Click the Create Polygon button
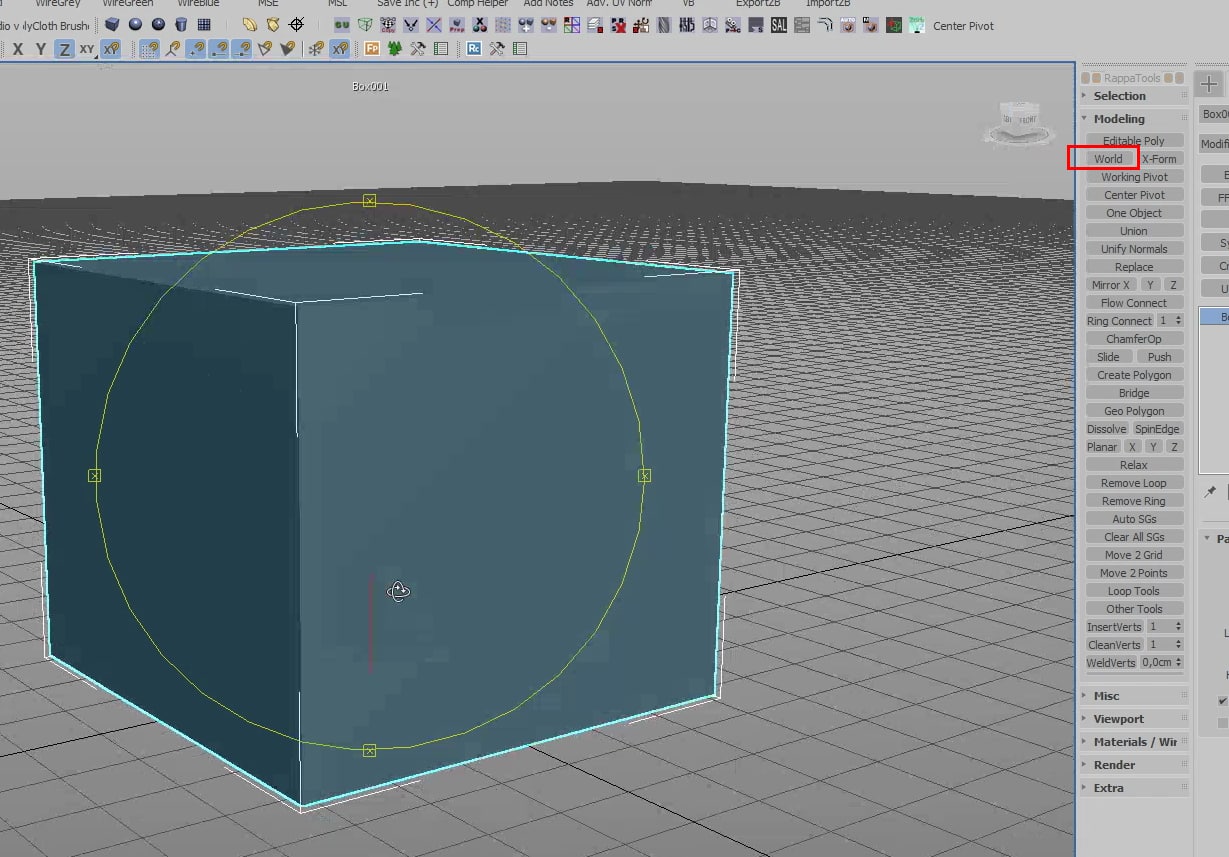 coord(1134,375)
